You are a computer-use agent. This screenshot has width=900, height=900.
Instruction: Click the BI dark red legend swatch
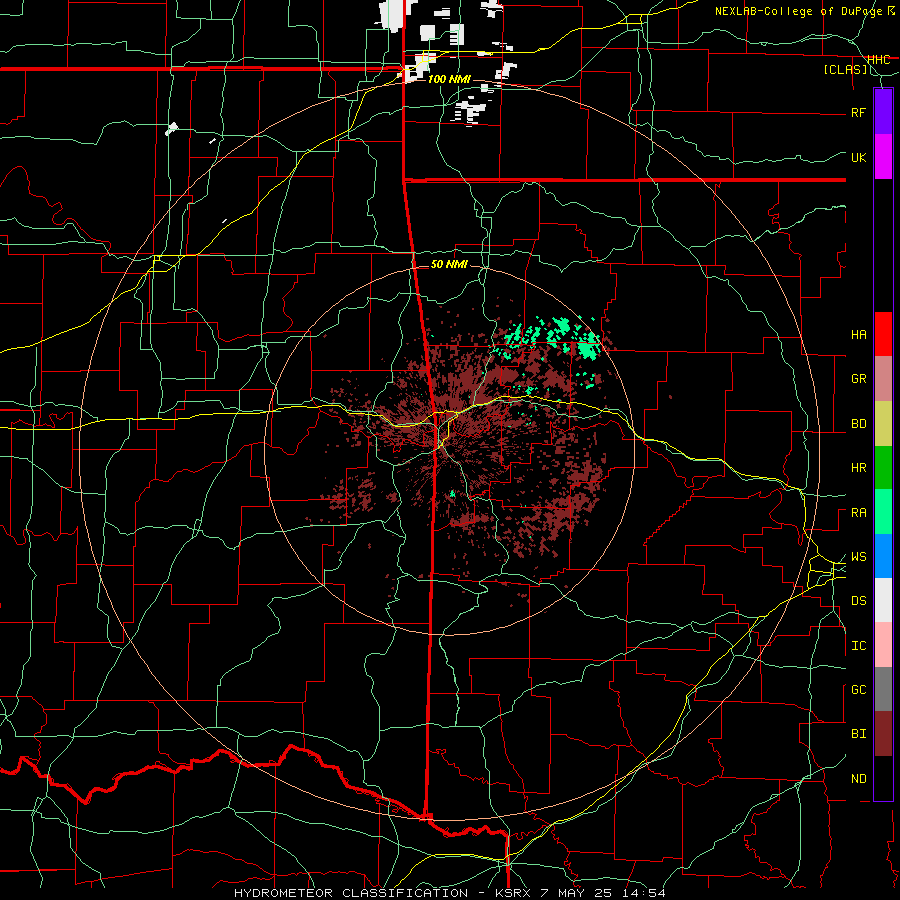[883, 734]
